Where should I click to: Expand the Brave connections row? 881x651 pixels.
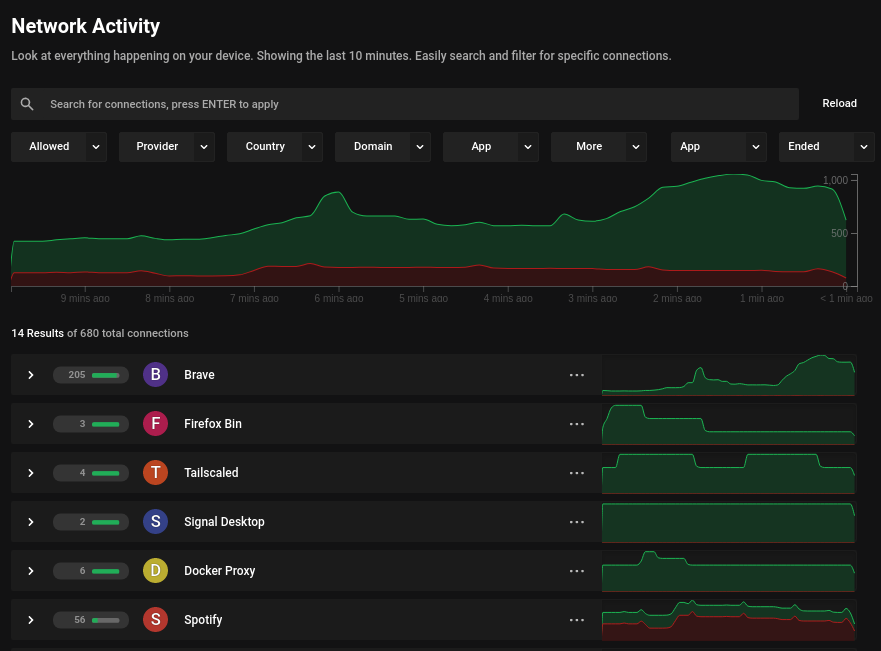pos(31,375)
